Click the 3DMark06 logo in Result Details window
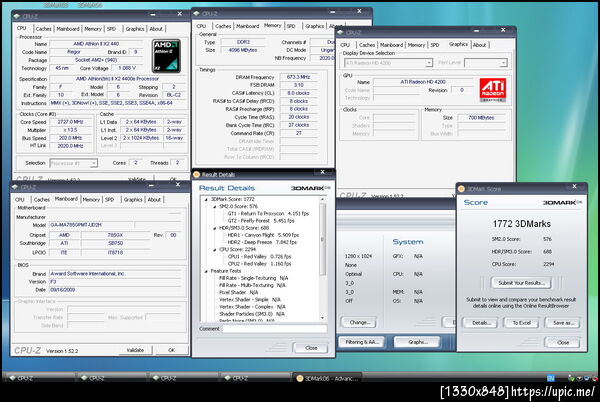Image resolution: width=600 pixels, height=402 pixels. (310, 188)
